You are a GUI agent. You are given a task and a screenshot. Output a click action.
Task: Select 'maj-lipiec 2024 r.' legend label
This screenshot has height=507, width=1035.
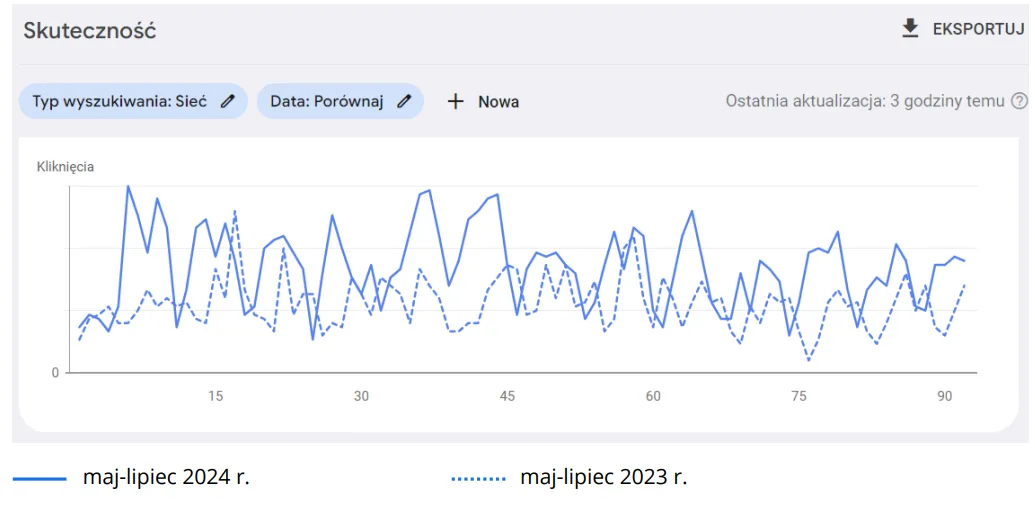[x=166, y=477]
